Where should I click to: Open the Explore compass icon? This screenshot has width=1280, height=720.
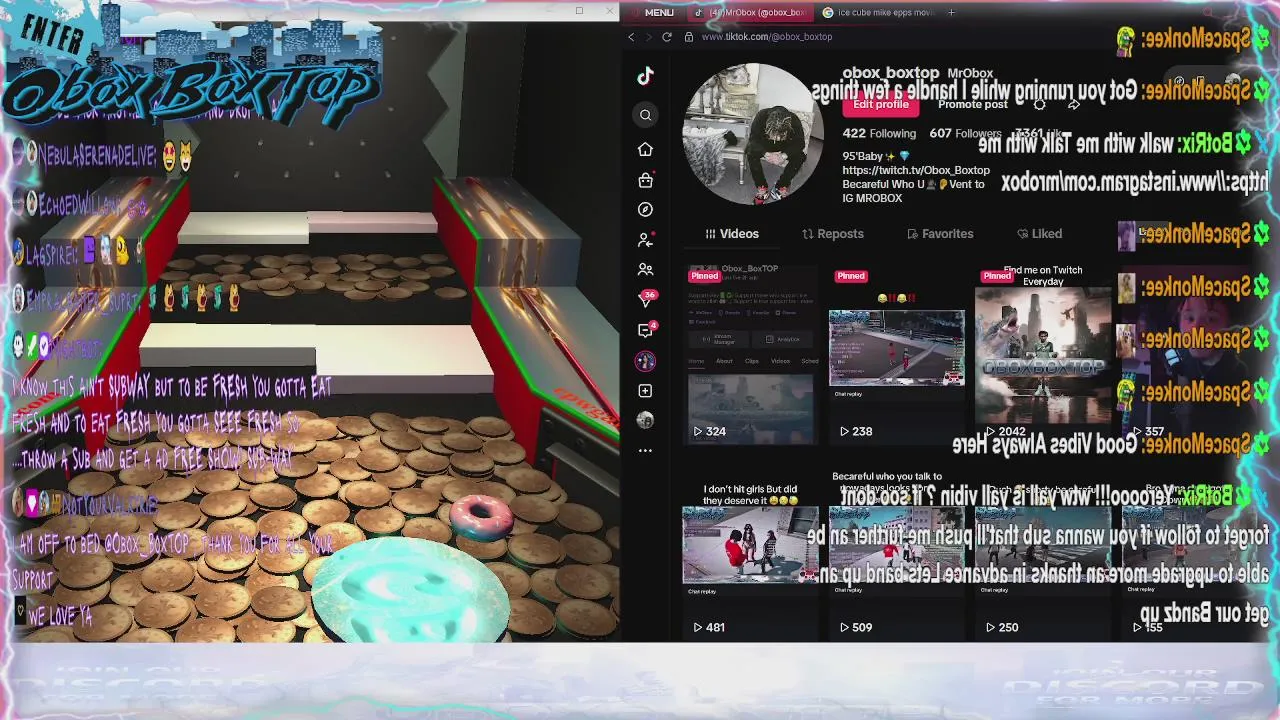645,209
